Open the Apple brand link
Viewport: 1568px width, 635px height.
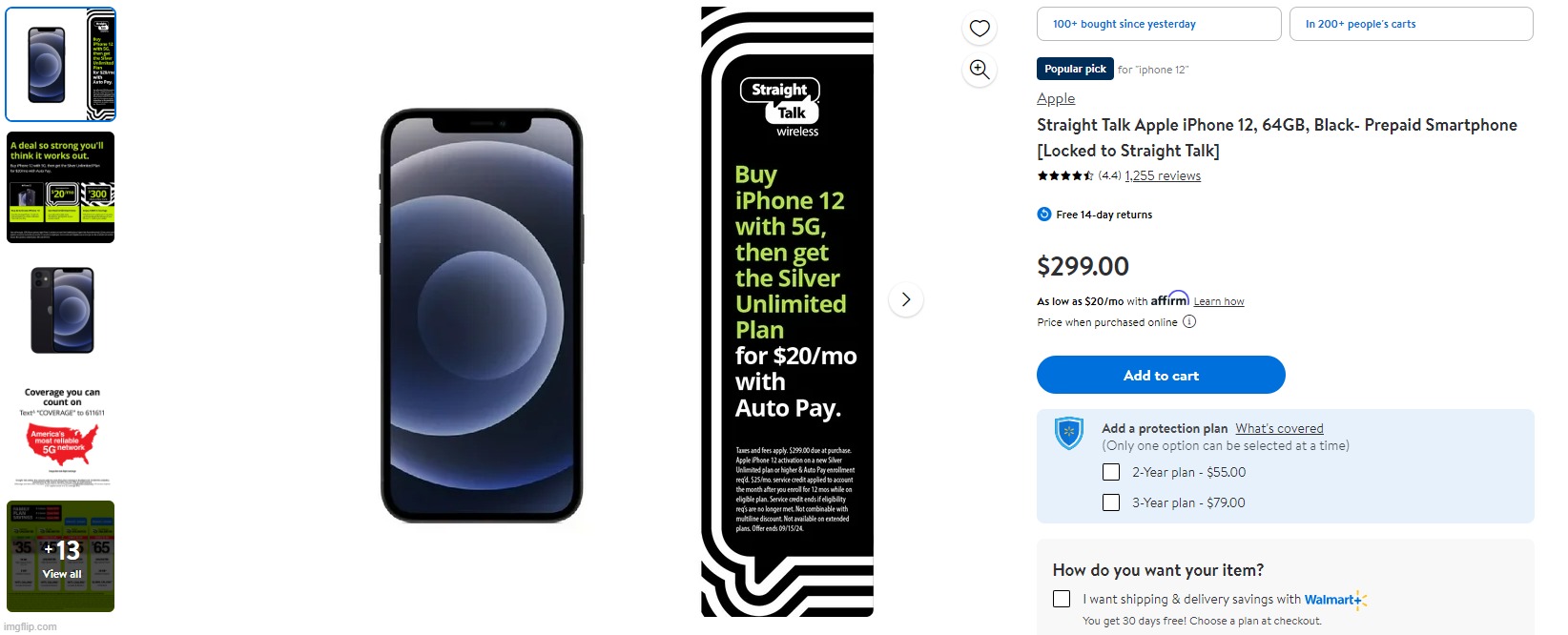pos(1056,98)
